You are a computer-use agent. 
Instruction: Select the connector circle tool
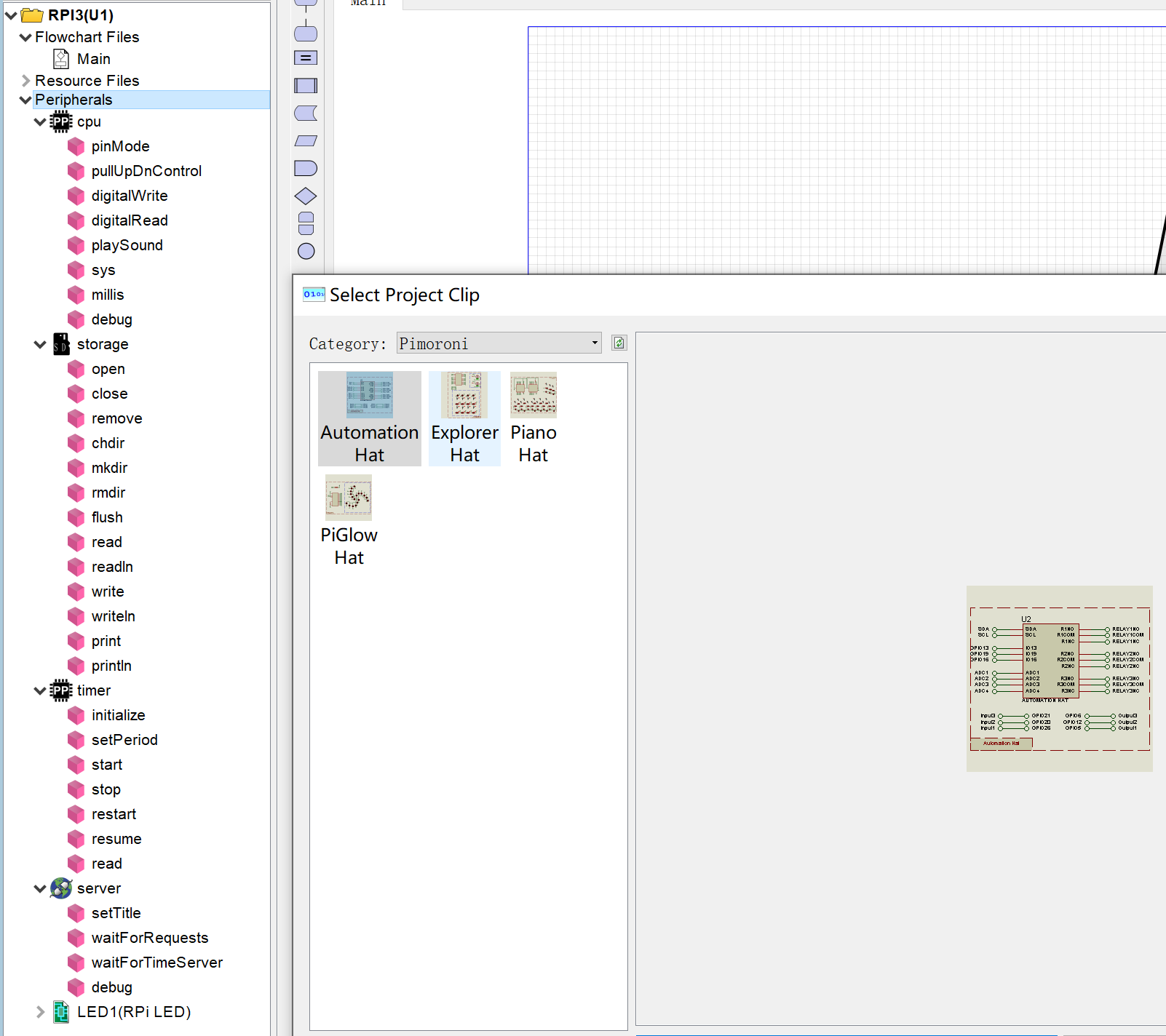coord(306,252)
